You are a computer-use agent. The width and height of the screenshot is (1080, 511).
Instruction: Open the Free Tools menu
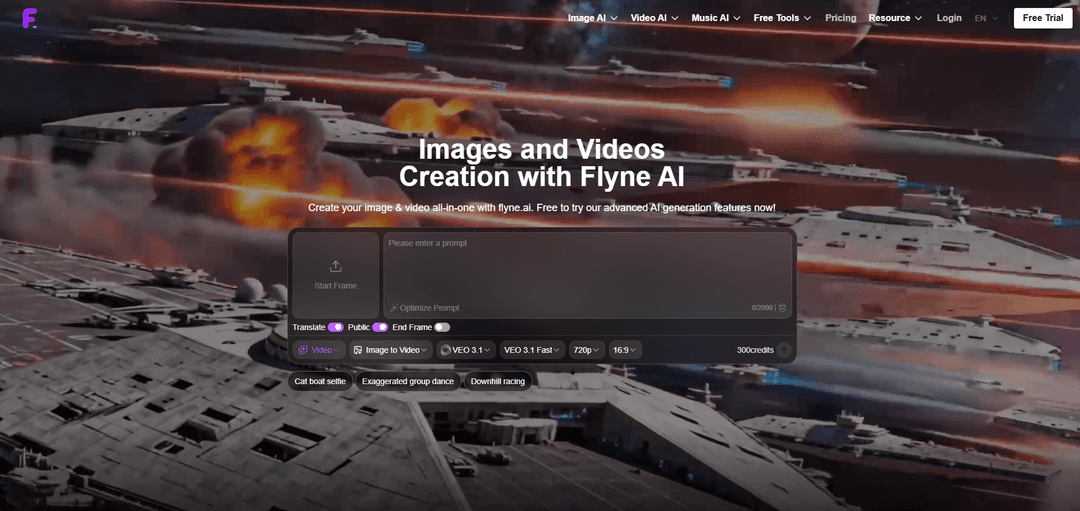782,18
